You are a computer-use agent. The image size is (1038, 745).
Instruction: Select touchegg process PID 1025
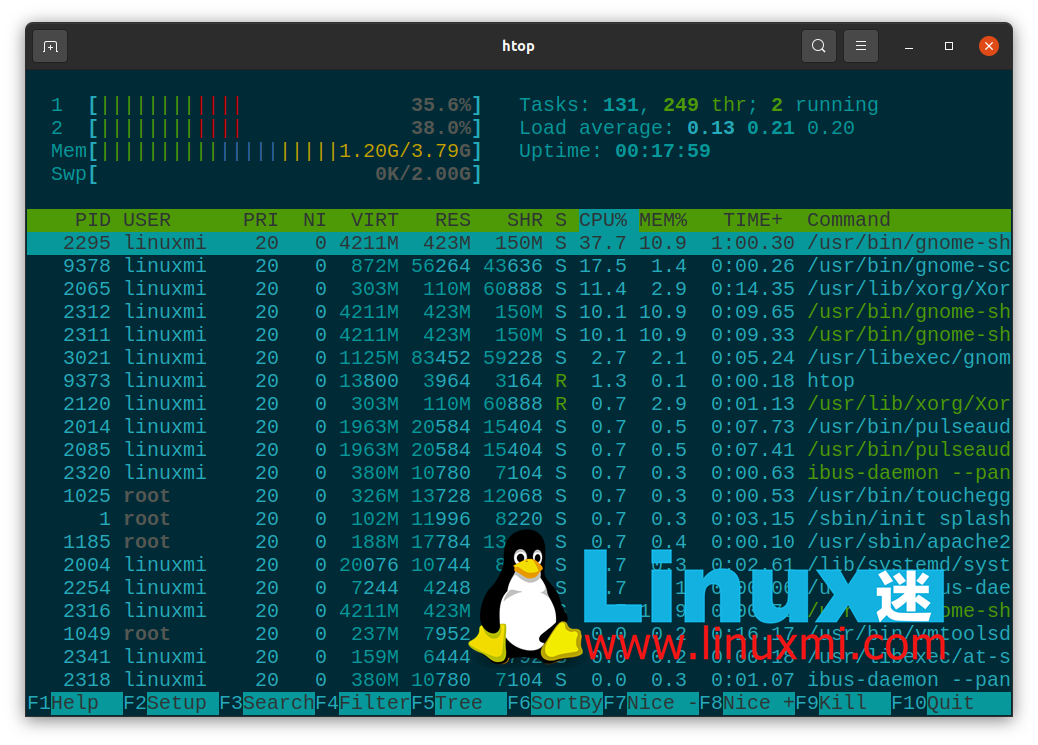tap(519, 496)
